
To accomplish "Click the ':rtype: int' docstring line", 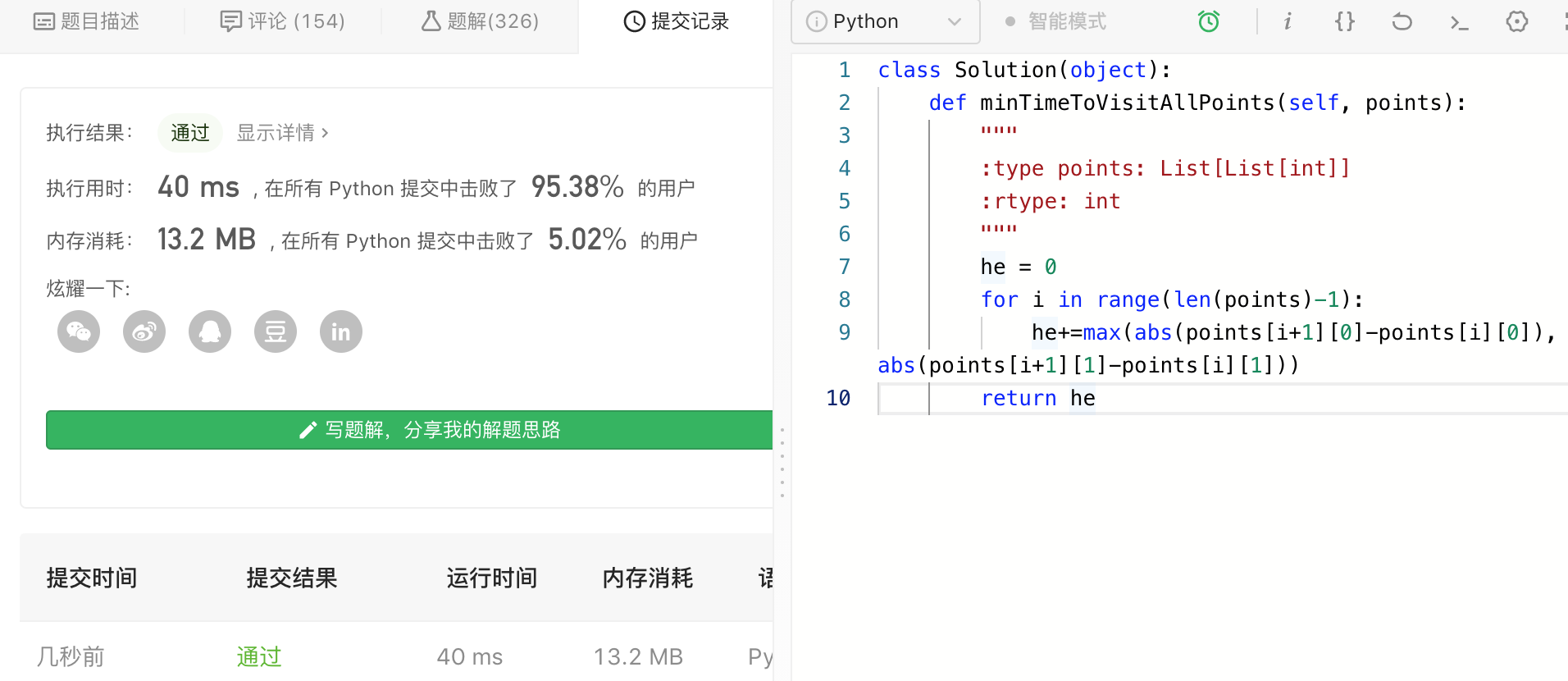I will (x=1051, y=201).
